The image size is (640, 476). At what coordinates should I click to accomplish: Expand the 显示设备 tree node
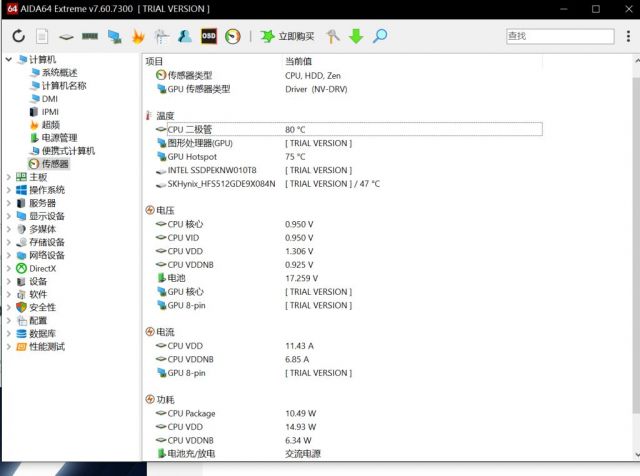click(x=9, y=216)
